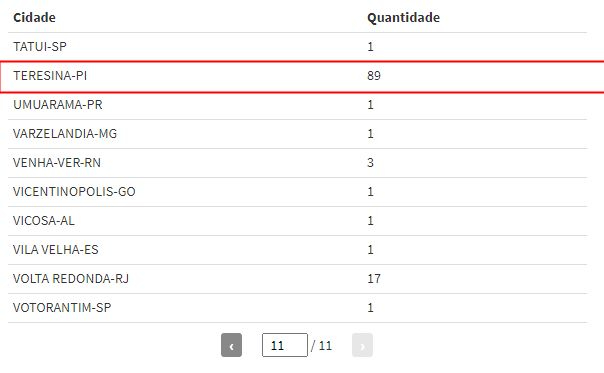Viewport: 604px width, 373px height.
Task: Select the VILA VELHA-ES city entry
Action: point(56,250)
